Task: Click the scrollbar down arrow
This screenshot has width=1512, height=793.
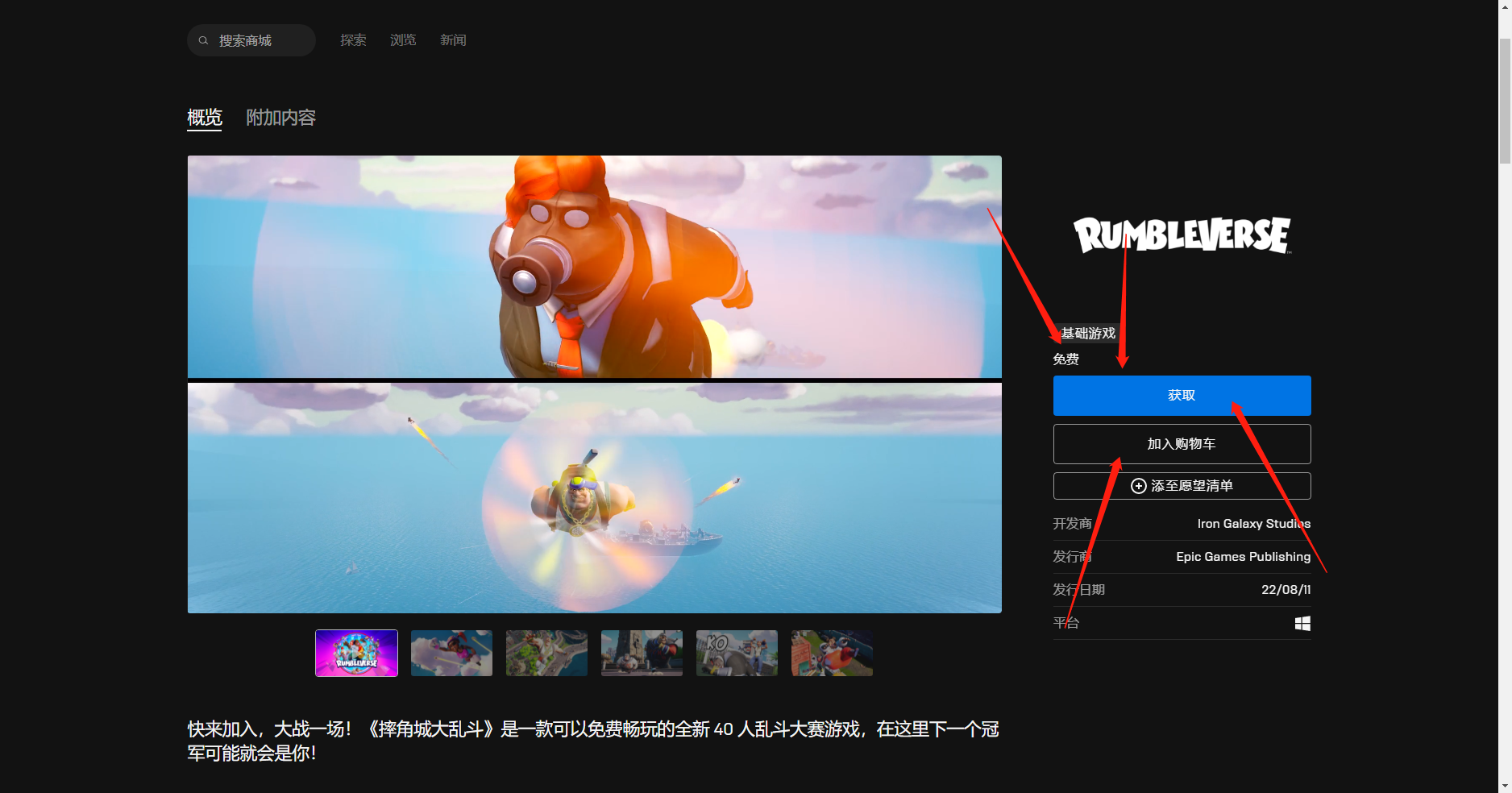Action: tap(1505, 786)
